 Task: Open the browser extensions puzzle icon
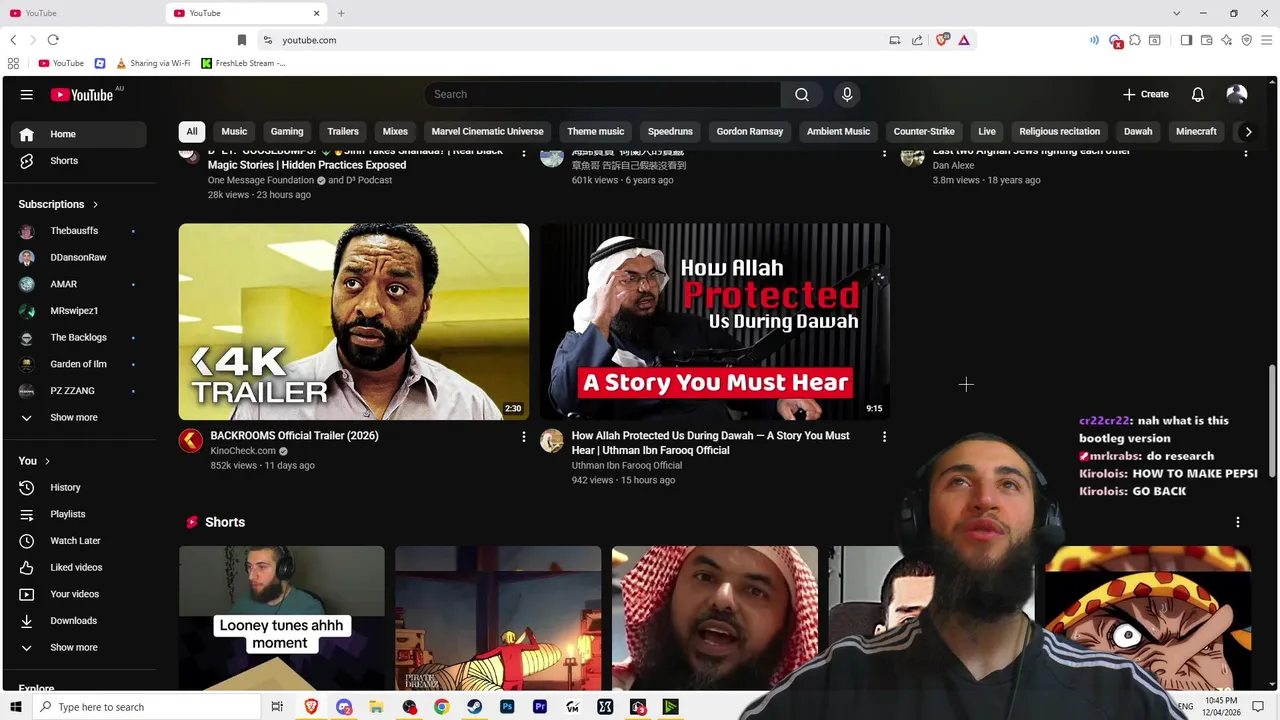(x=1135, y=40)
